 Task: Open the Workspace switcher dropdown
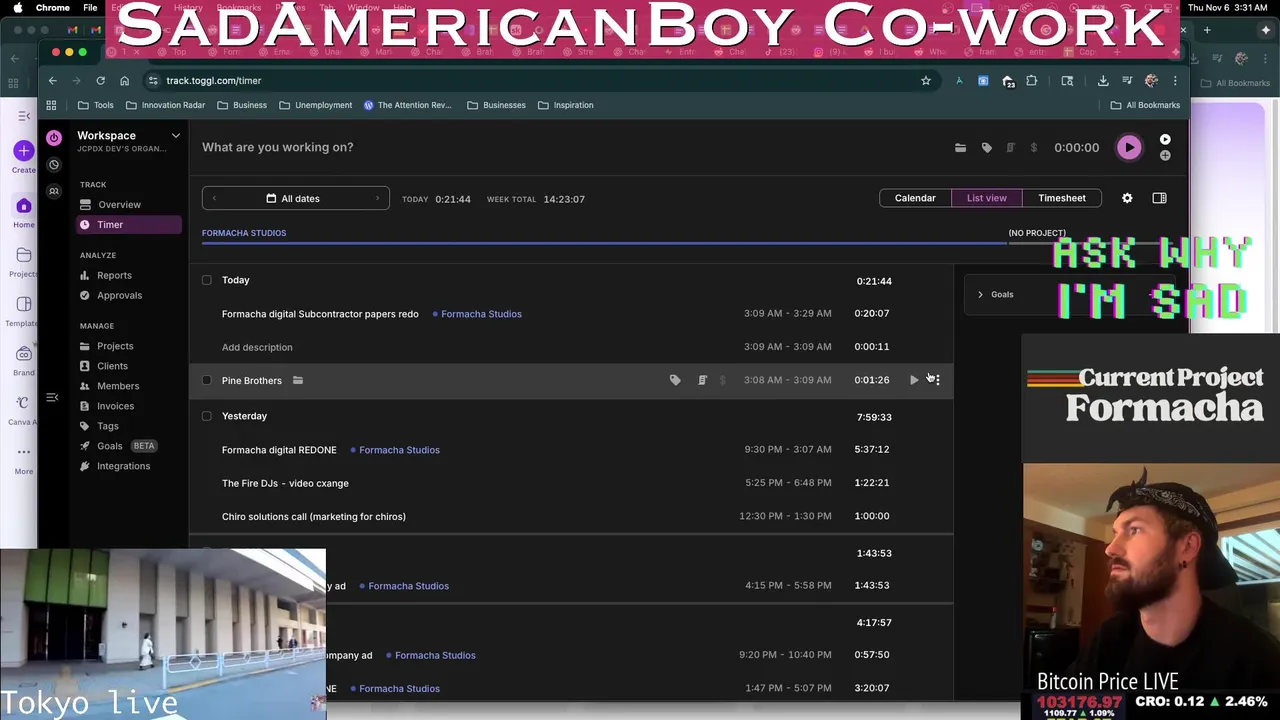coord(175,136)
